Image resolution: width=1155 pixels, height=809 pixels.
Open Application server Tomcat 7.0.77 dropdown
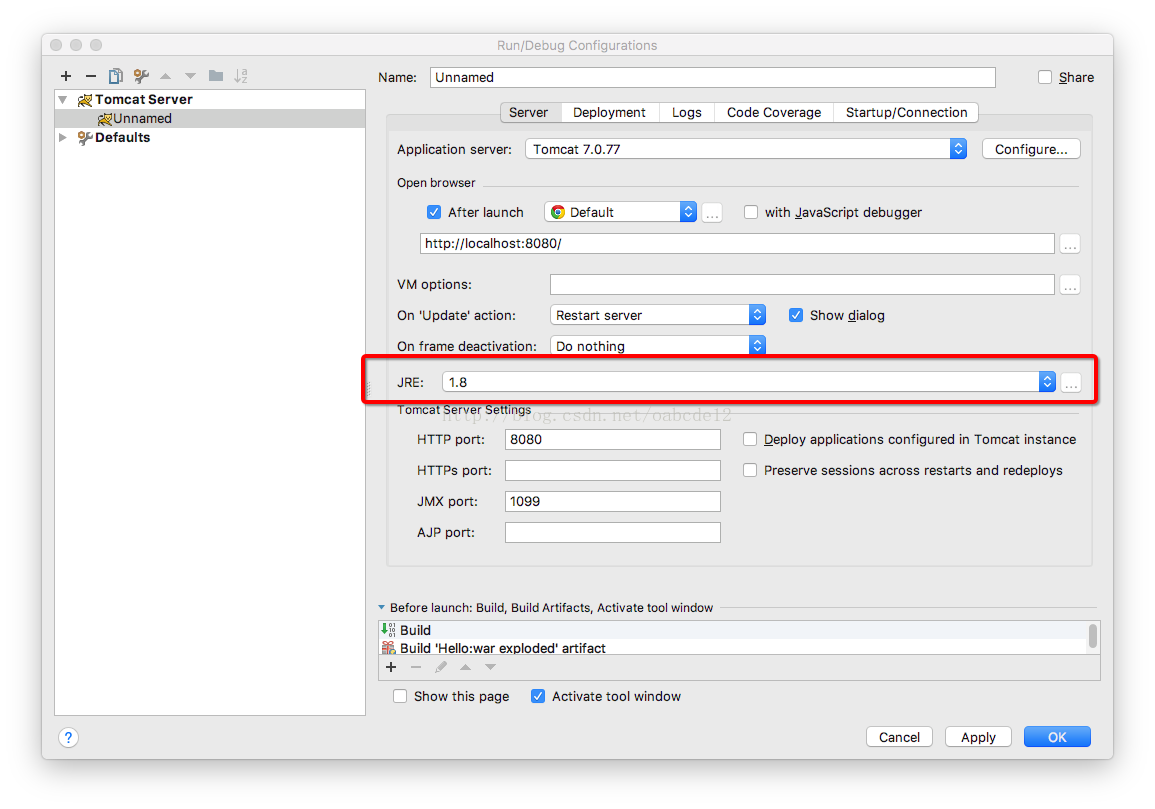[745, 149]
